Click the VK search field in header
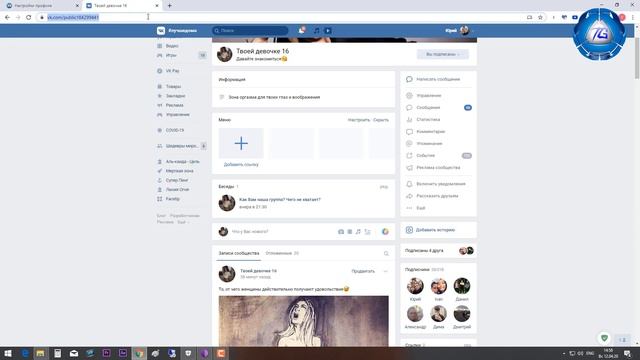Screen dimensions: 640x360 250,31
